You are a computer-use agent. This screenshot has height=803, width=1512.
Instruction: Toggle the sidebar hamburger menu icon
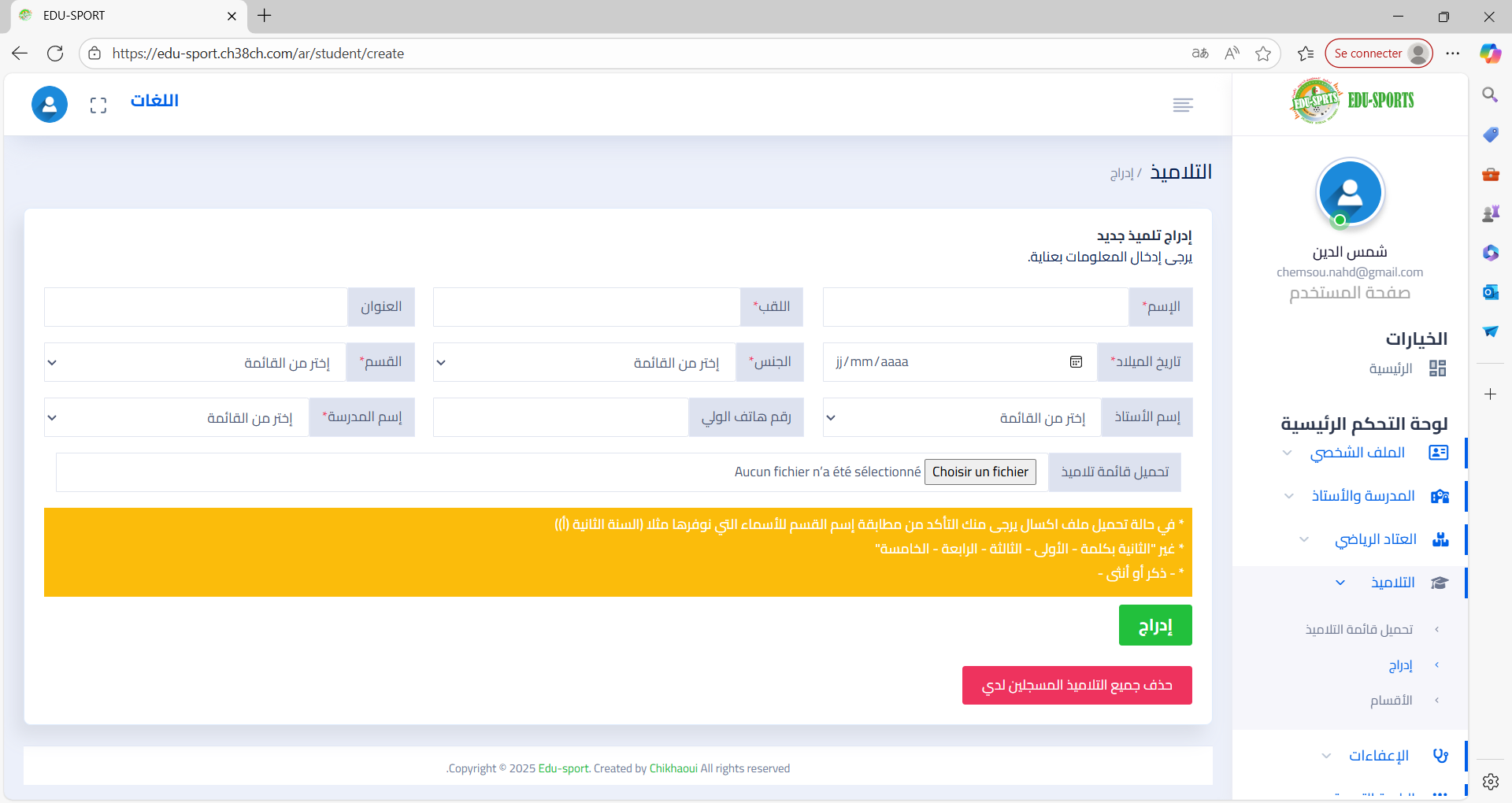click(x=1182, y=105)
